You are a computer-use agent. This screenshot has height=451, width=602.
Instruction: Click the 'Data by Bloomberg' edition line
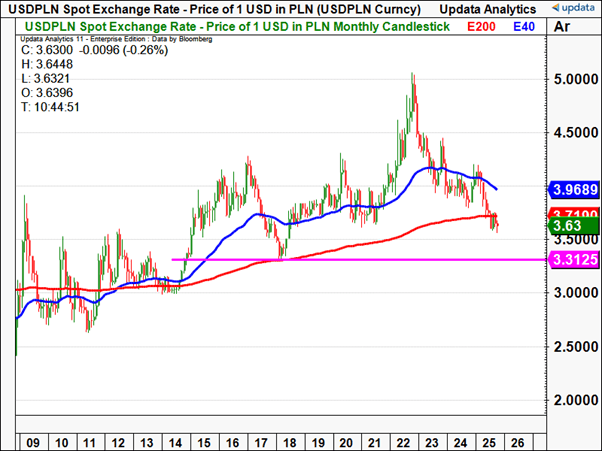(x=116, y=39)
